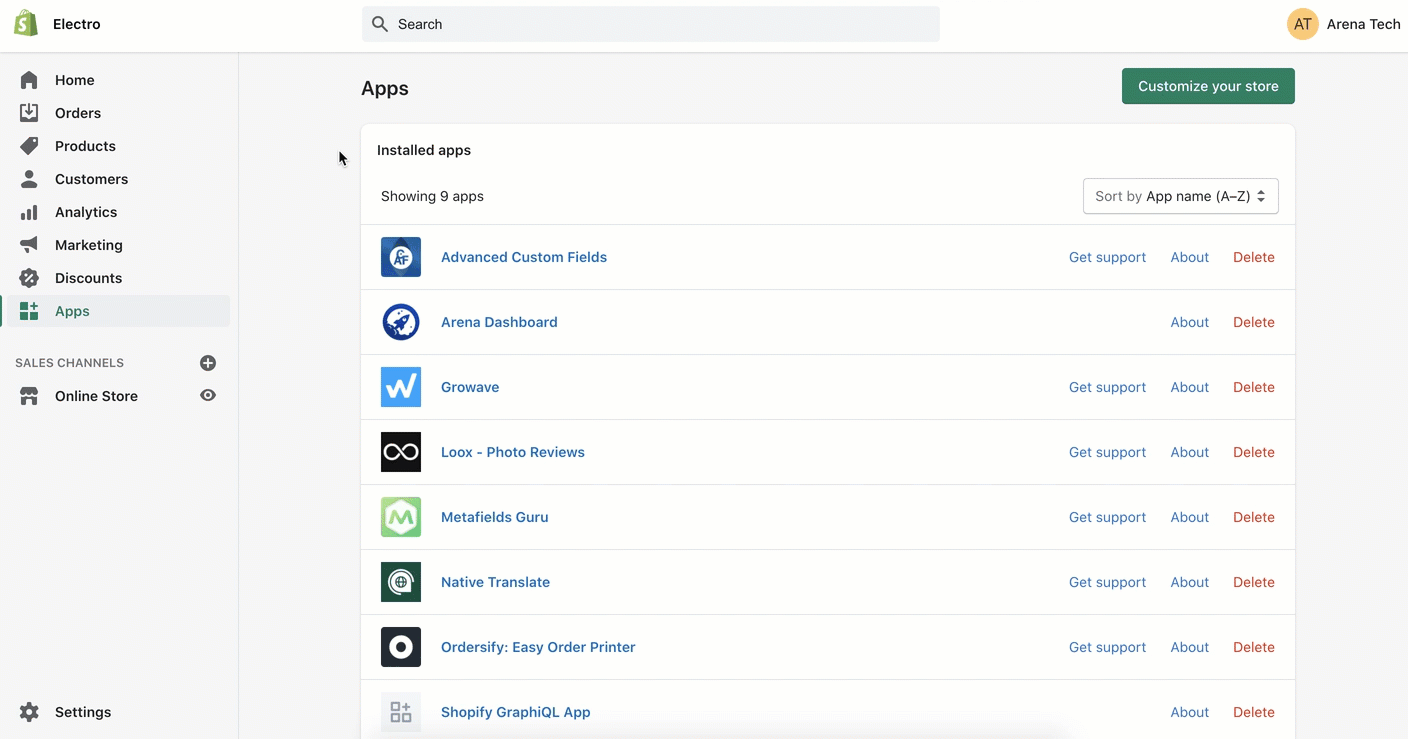1408x739 pixels.
Task: Click the Customize your store button
Action: [x=1208, y=86]
